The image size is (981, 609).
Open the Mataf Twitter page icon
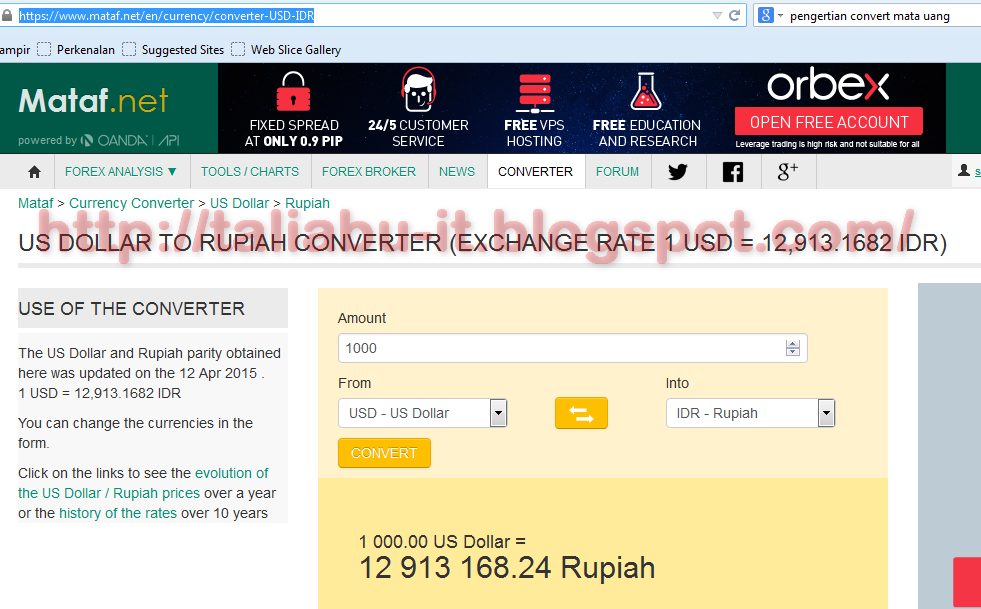[x=678, y=171]
